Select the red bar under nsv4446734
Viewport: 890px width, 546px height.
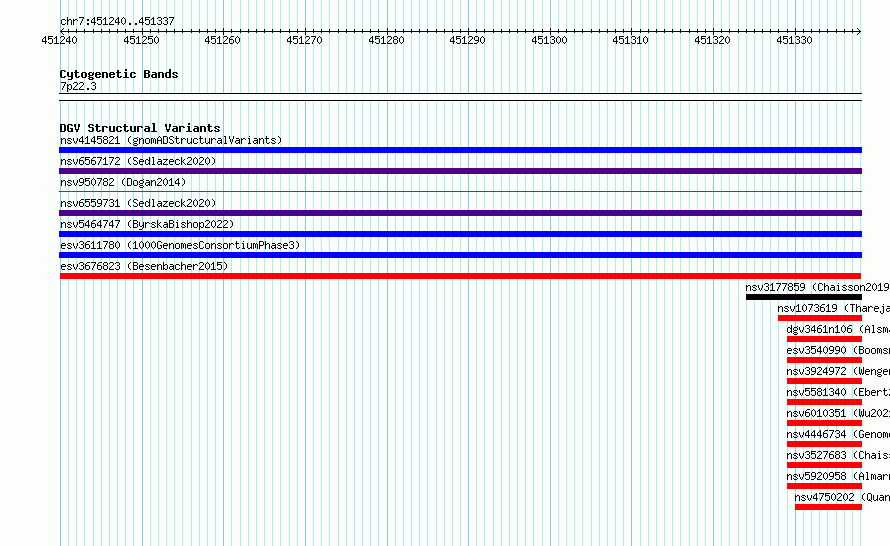(824, 444)
